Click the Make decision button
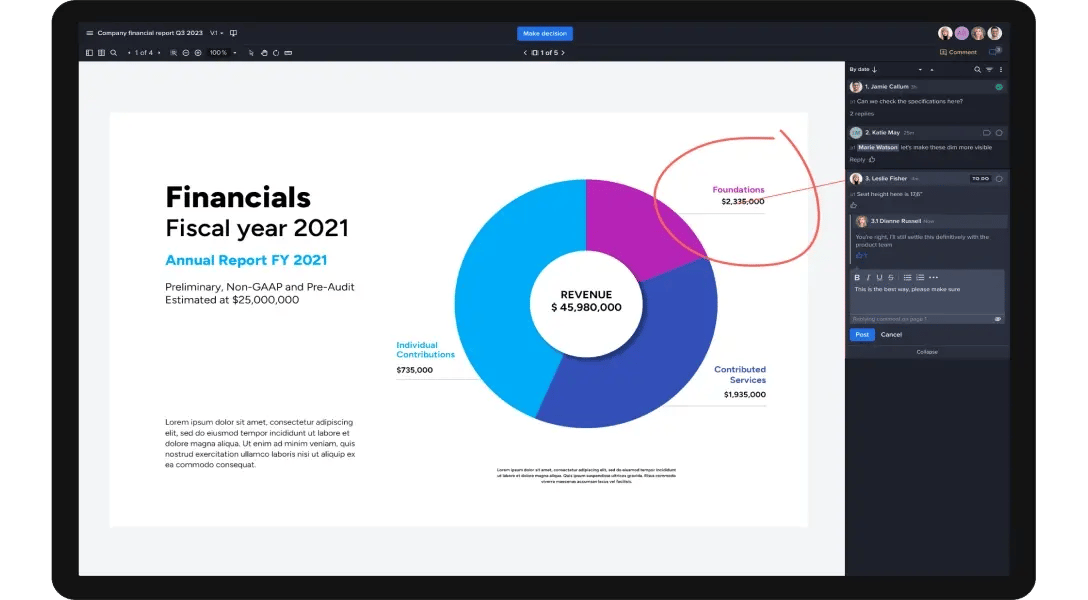 (544, 33)
